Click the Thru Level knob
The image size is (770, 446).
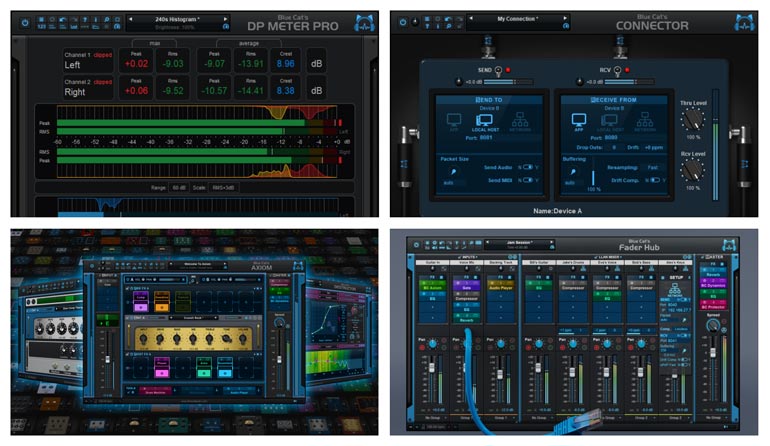(692, 119)
